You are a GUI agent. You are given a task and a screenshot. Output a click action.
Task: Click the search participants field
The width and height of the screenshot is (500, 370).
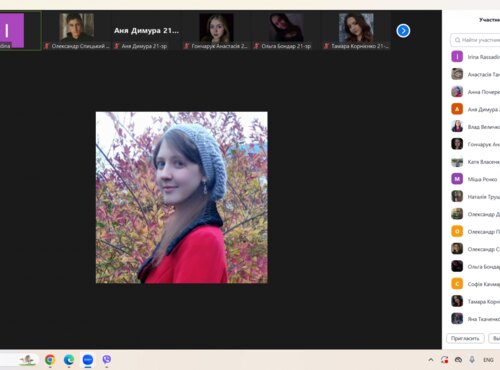click(x=476, y=40)
